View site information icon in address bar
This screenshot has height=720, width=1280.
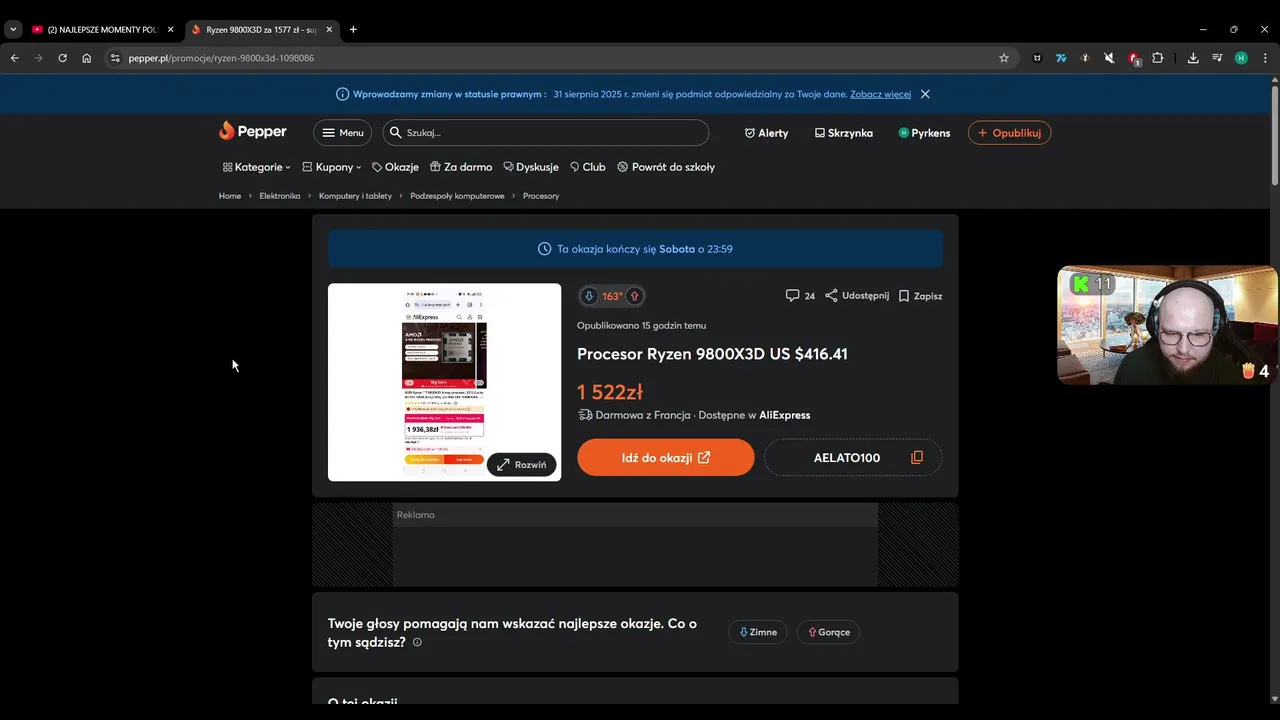(x=115, y=58)
